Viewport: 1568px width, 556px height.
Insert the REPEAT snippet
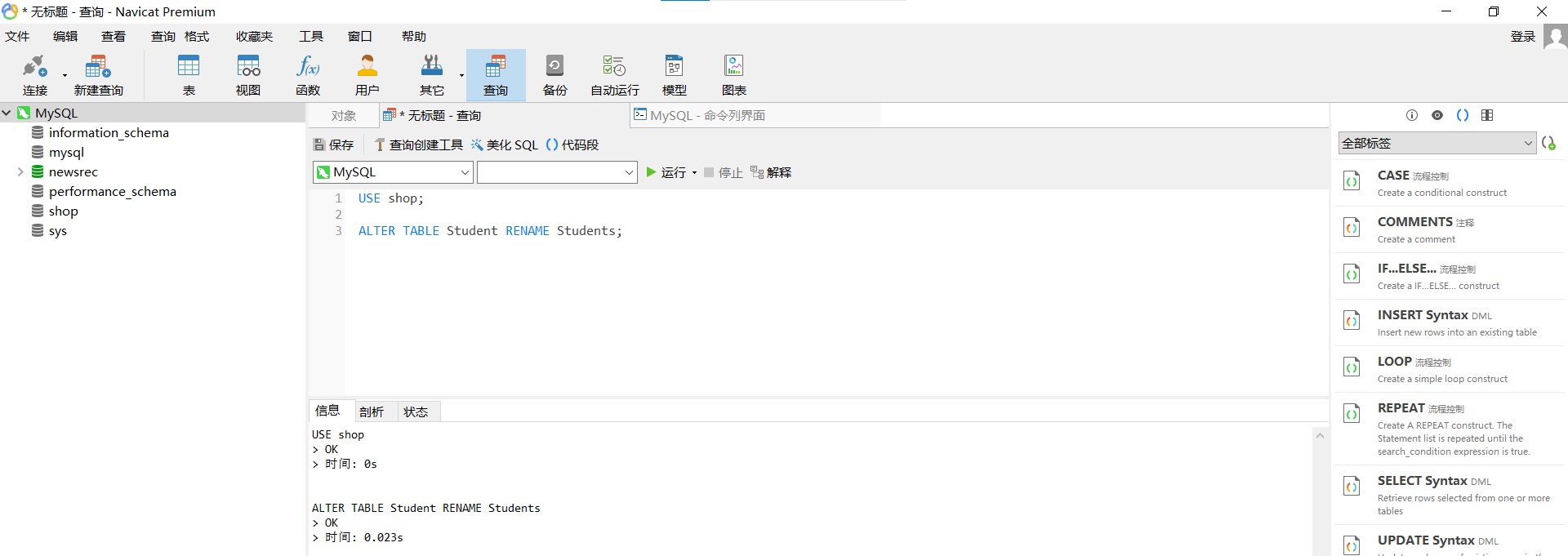[1450, 429]
